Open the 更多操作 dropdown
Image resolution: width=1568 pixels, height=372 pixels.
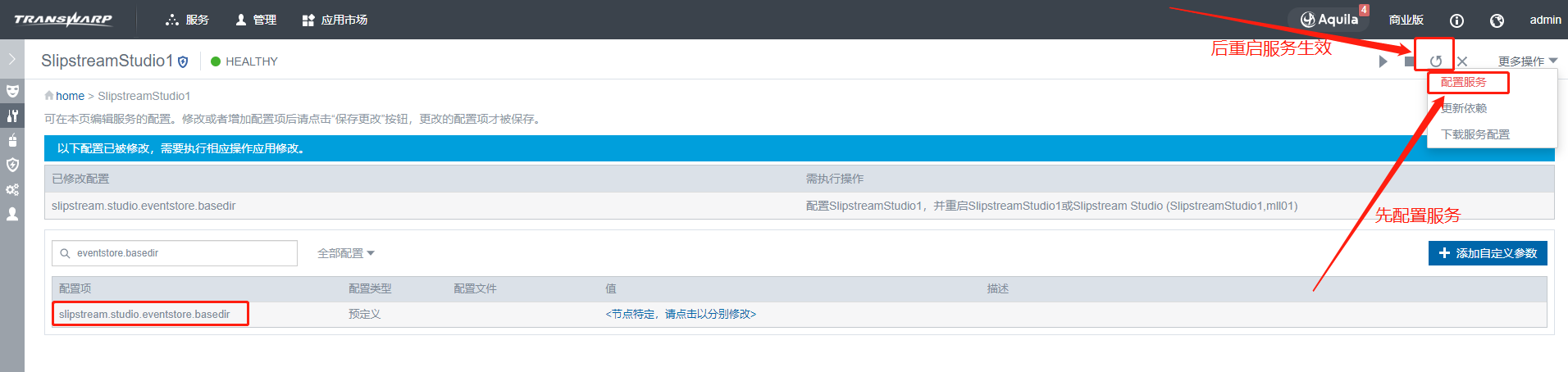click(1527, 61)
